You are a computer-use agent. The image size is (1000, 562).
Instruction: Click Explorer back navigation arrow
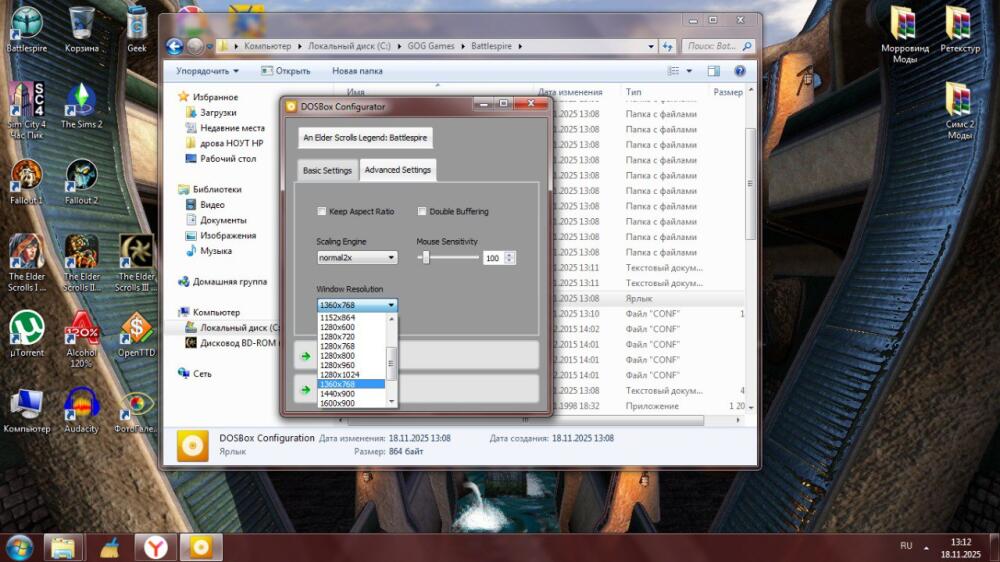pyautogui.click(x=174, y=46)
